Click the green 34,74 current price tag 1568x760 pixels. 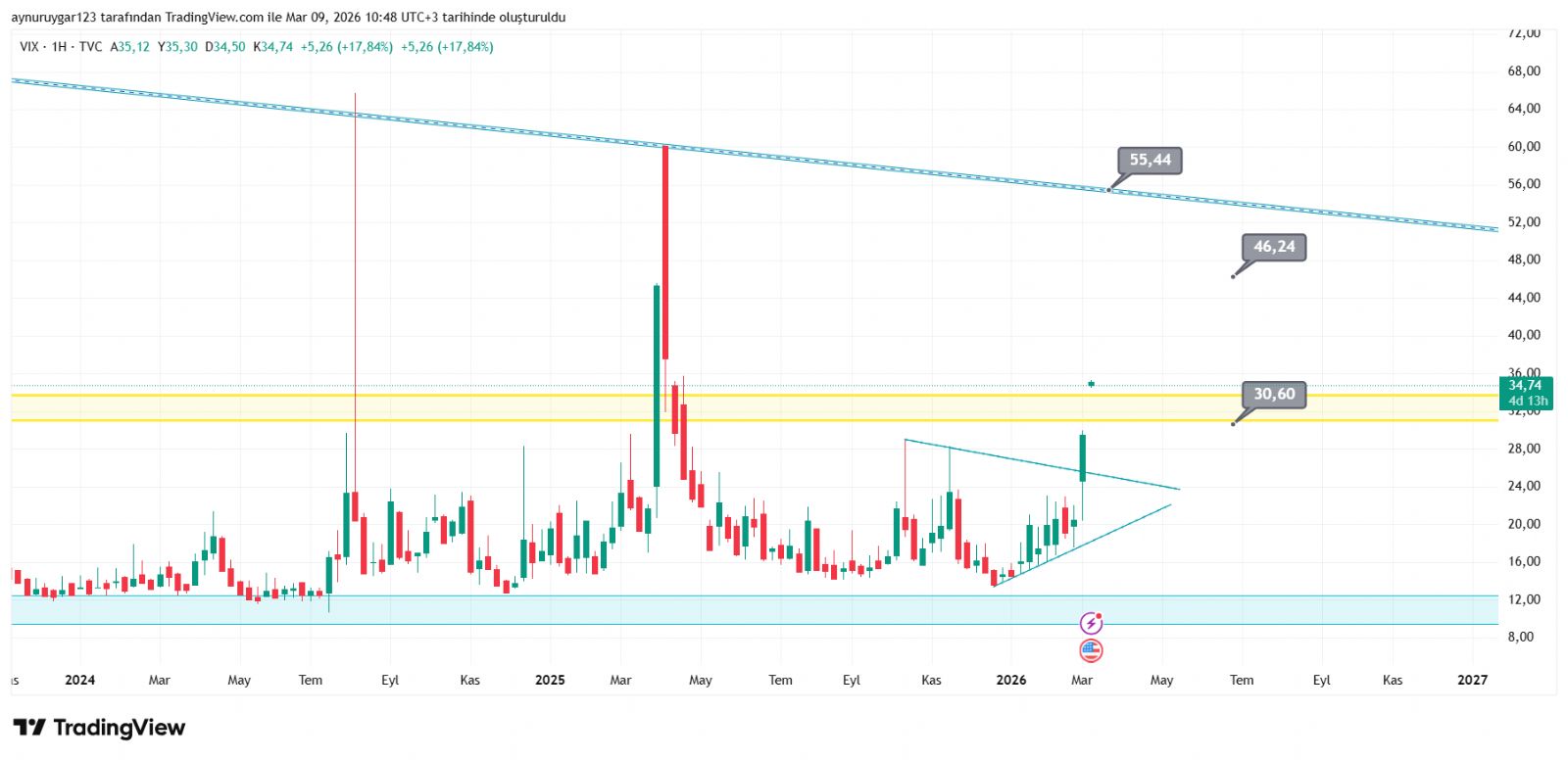point(1526,393)
